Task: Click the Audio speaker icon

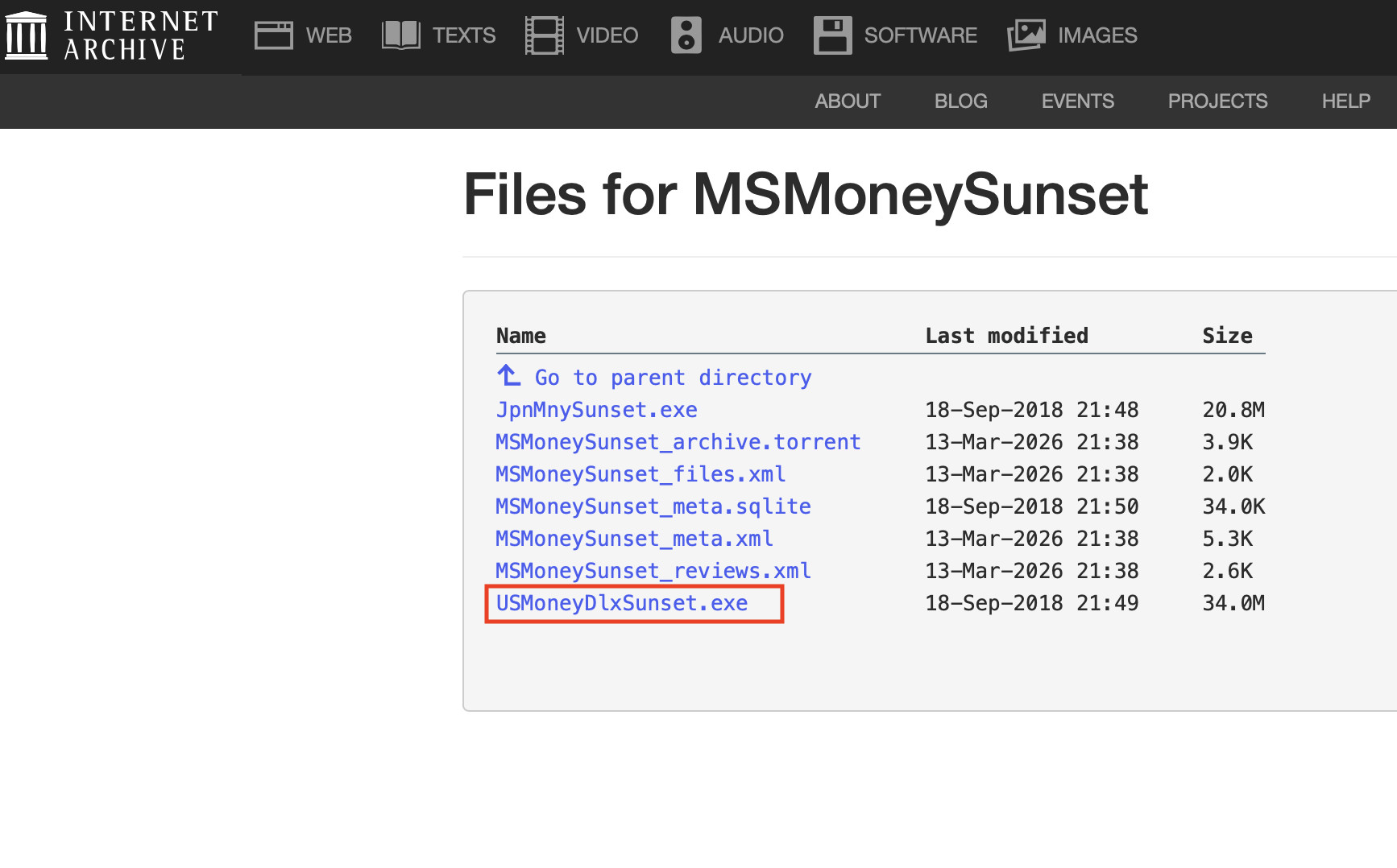Action: (x=686, y=35)
